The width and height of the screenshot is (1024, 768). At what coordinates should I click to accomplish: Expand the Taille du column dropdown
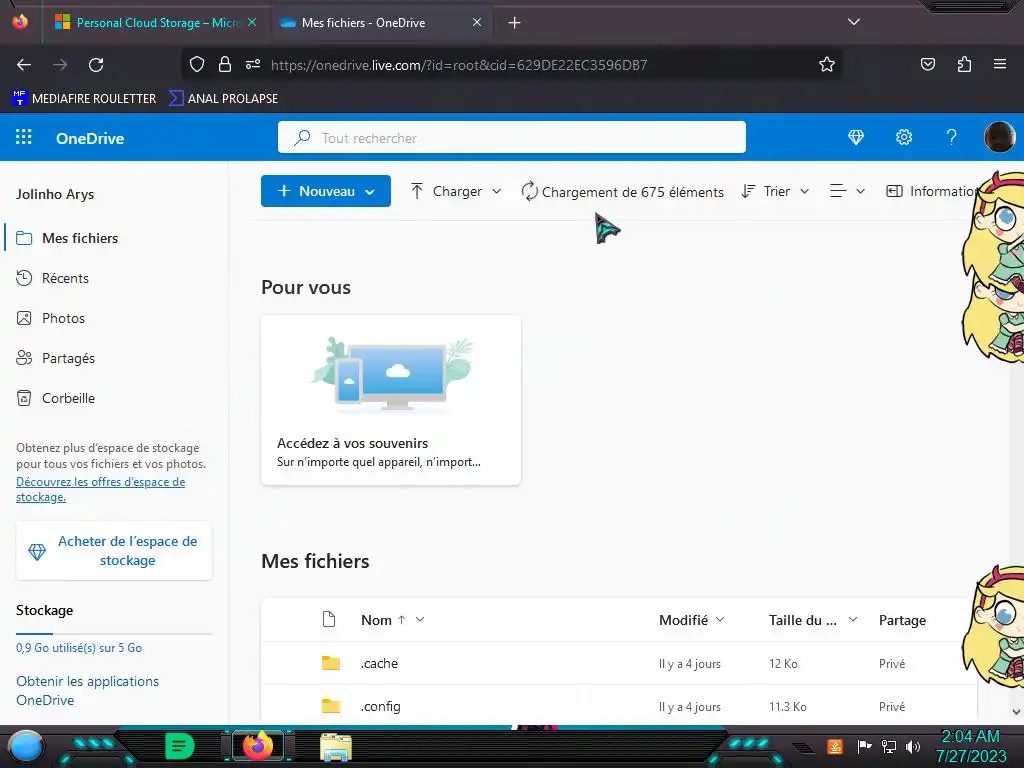(x=853, y=620)
